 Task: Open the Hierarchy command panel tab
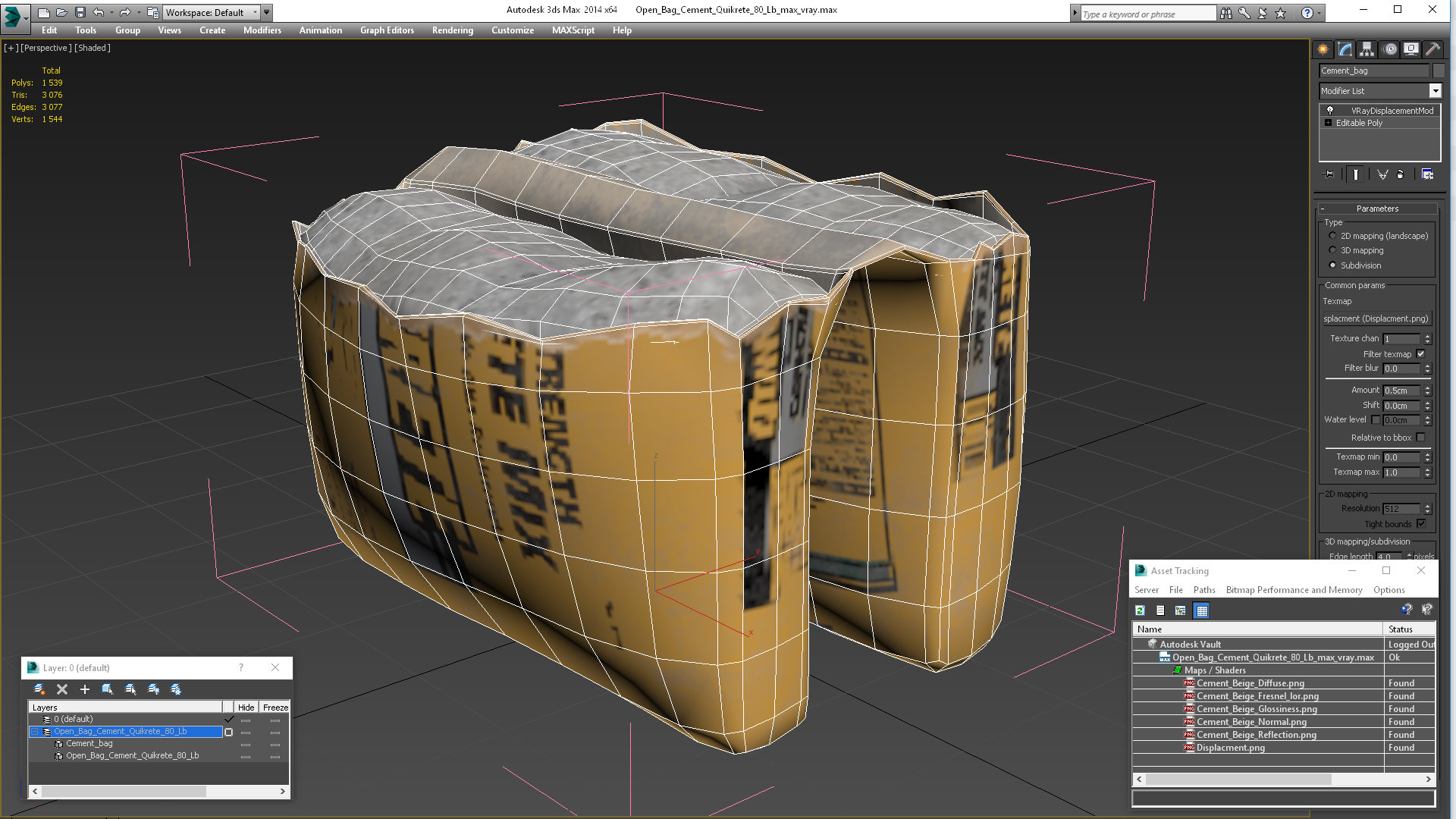[1367, 49]
